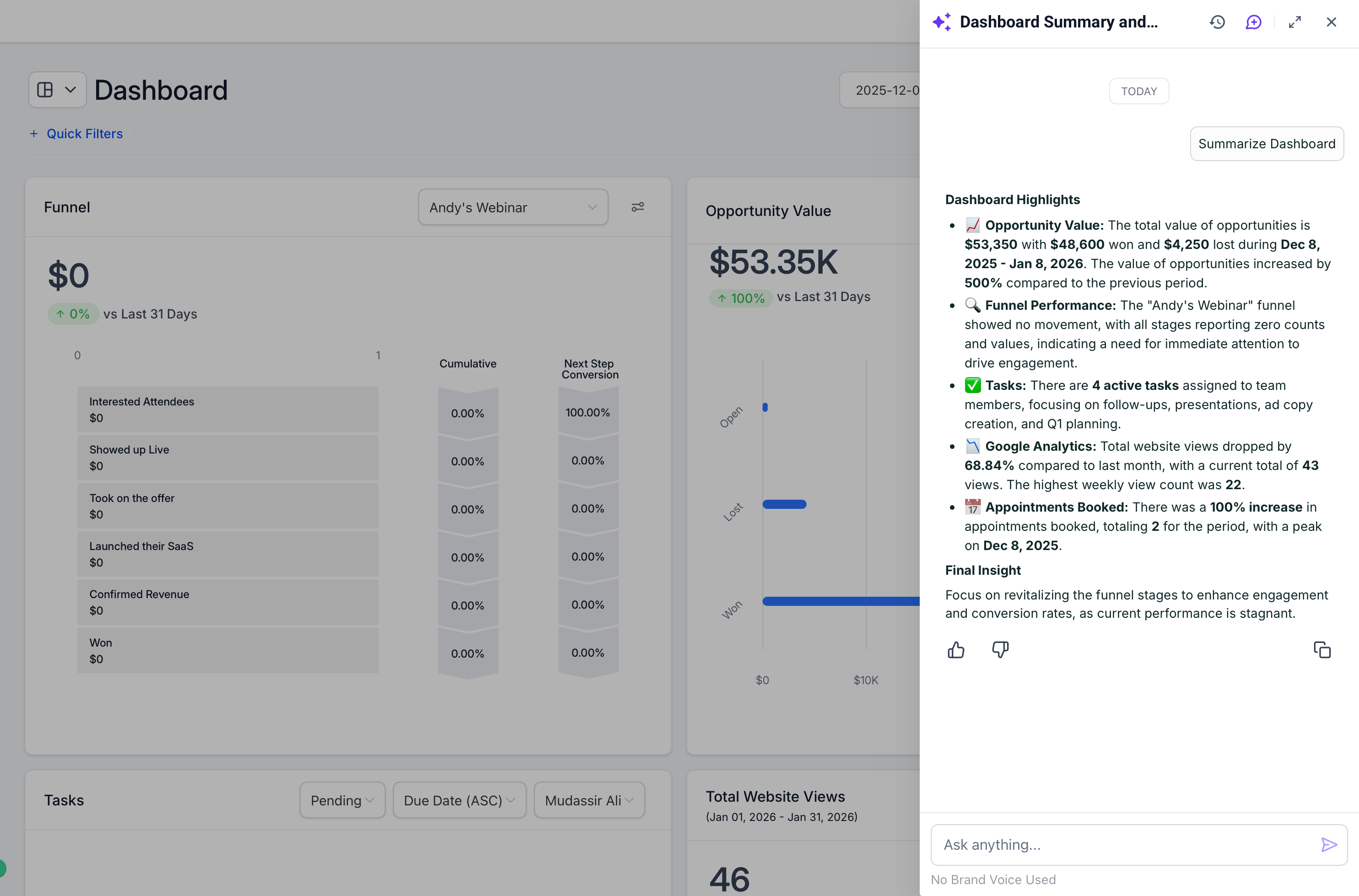Open the chat history clock icon
The height and width of the screenshot is (896, 1359).
[x=1217, y=22]
